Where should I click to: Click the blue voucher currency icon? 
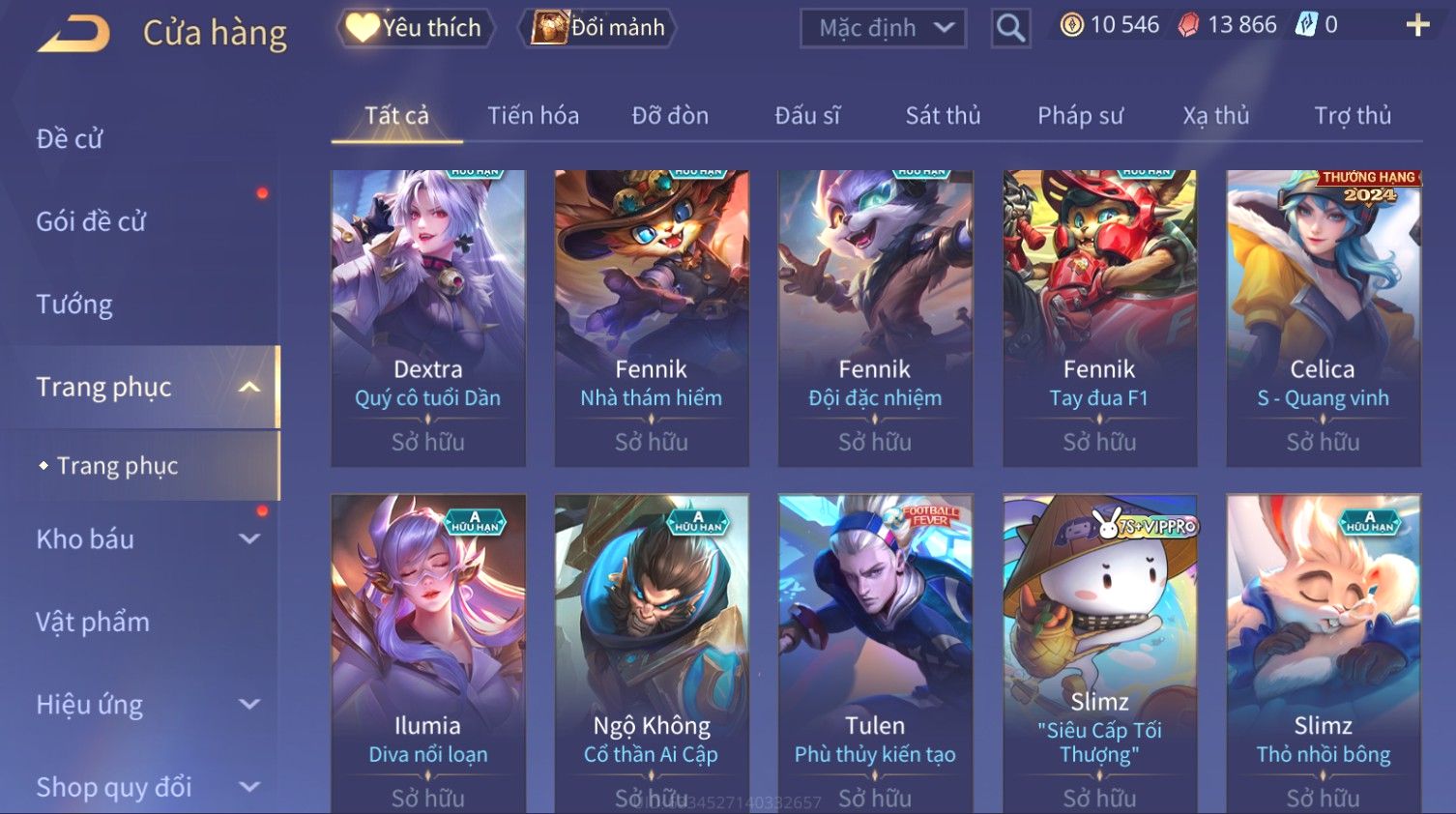click(x=1306, y=25)
